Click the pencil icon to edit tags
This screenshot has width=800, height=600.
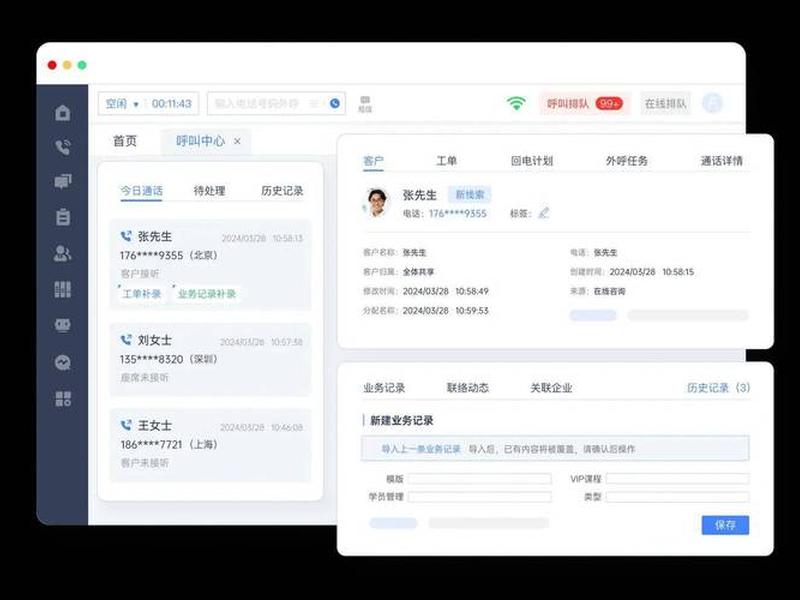coord(544,213)
